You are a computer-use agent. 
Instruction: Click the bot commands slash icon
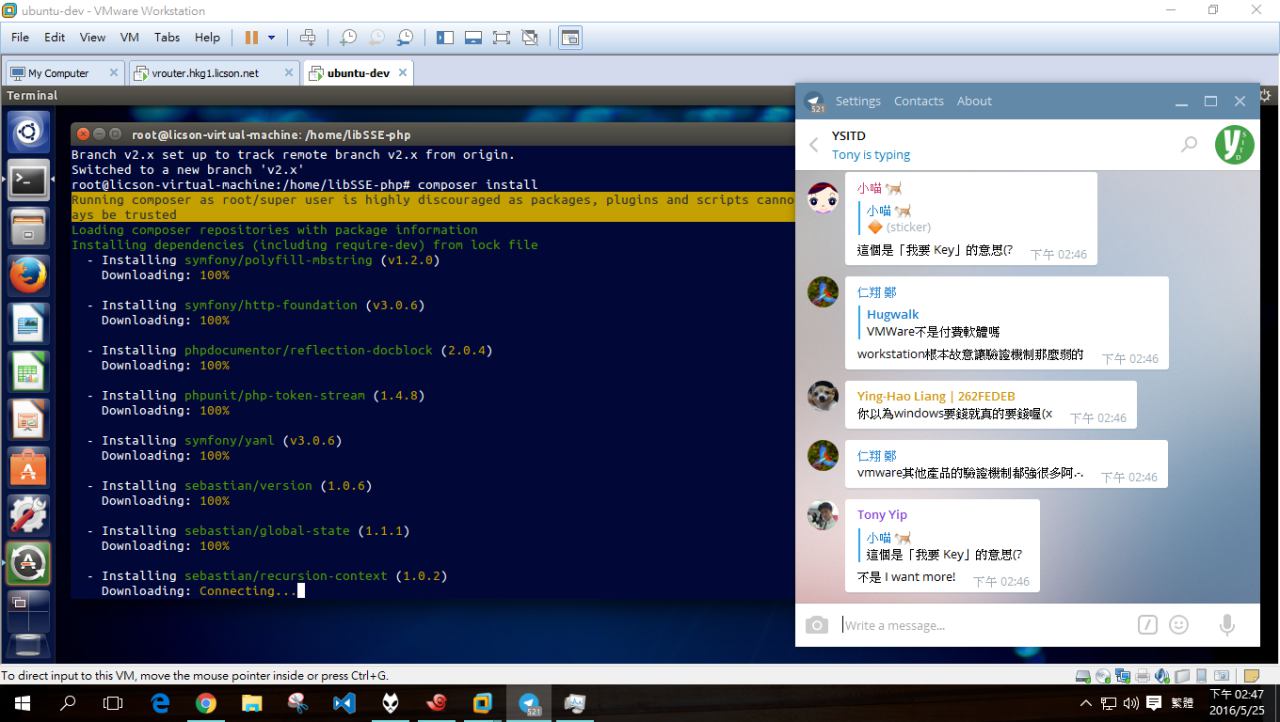1147,625
